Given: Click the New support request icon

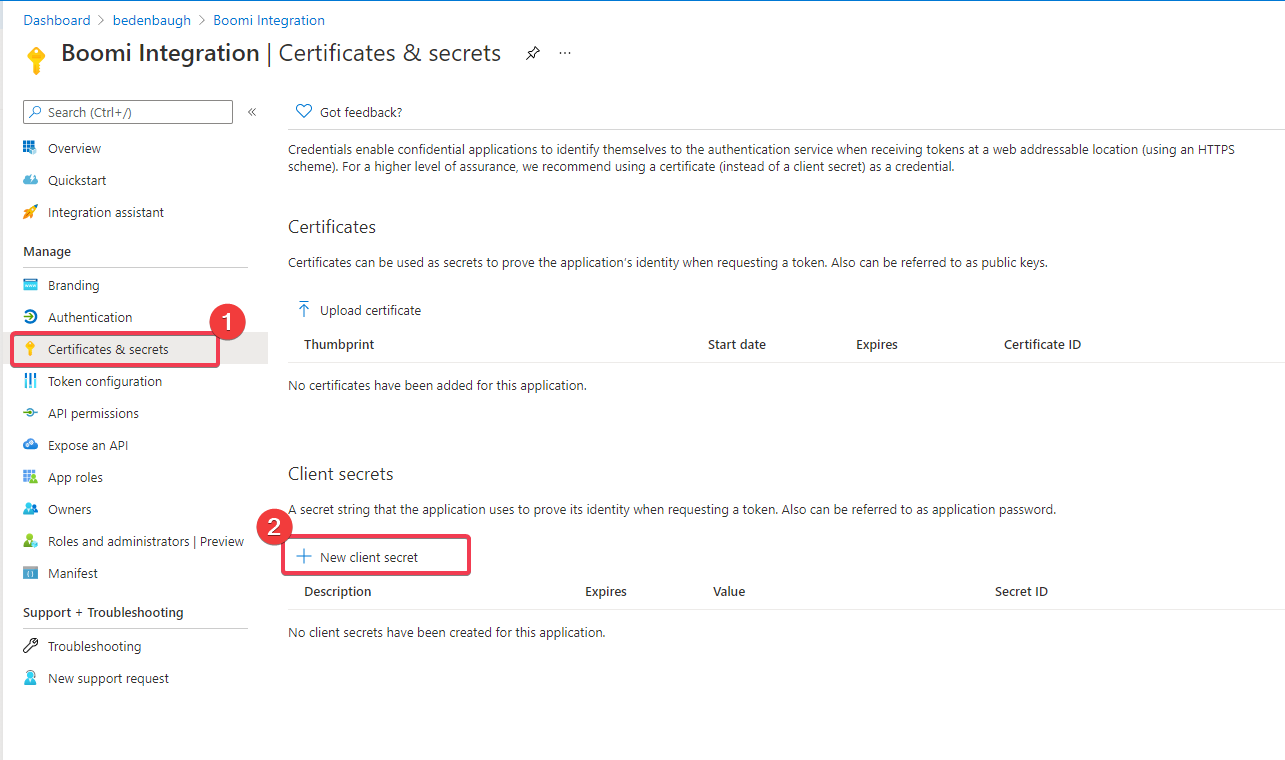Looking at the screenshot, I should point(30,678).
